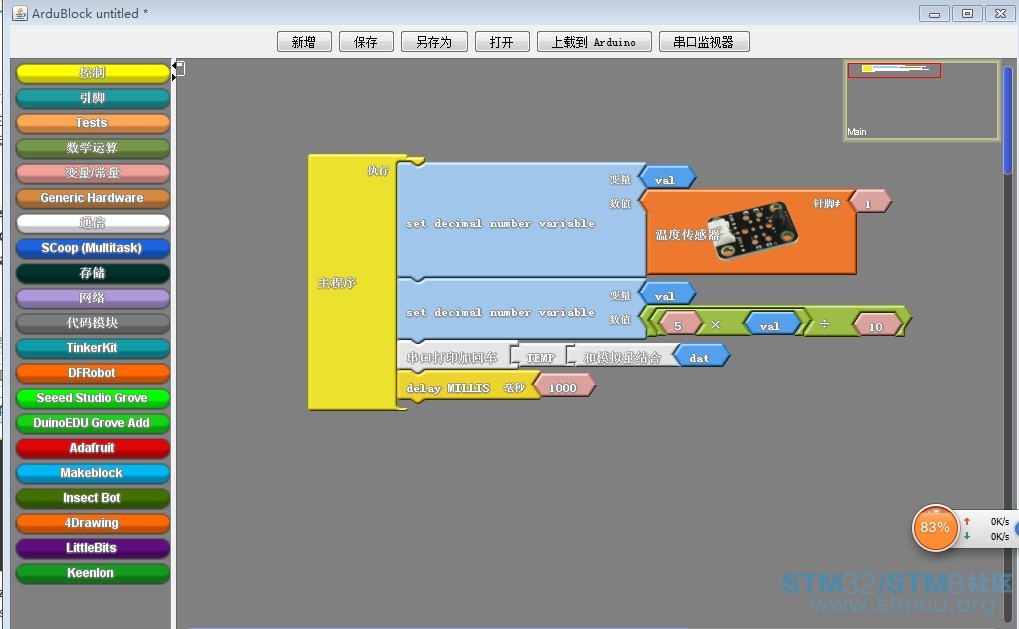Open the 通信 block category

[92, 223]
